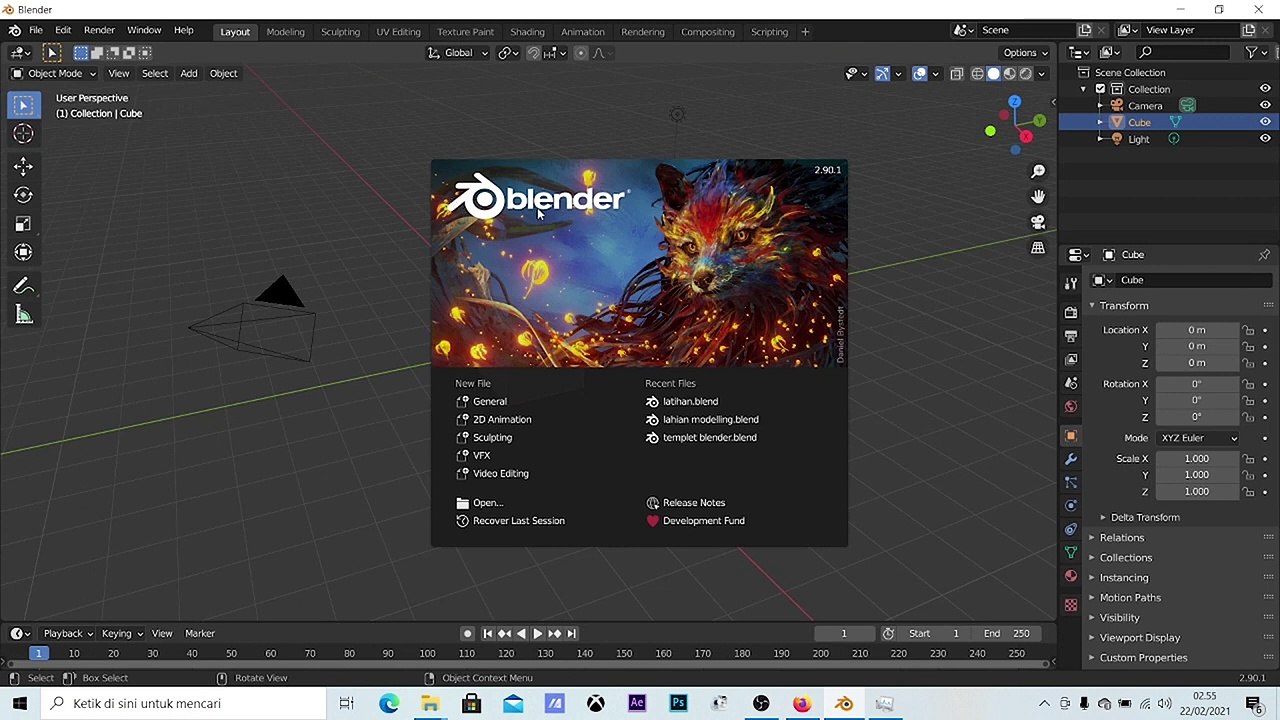Click the zoom magnifier viewport icon
Screen dimensions: 1280x720
[x=1038, y=171]
